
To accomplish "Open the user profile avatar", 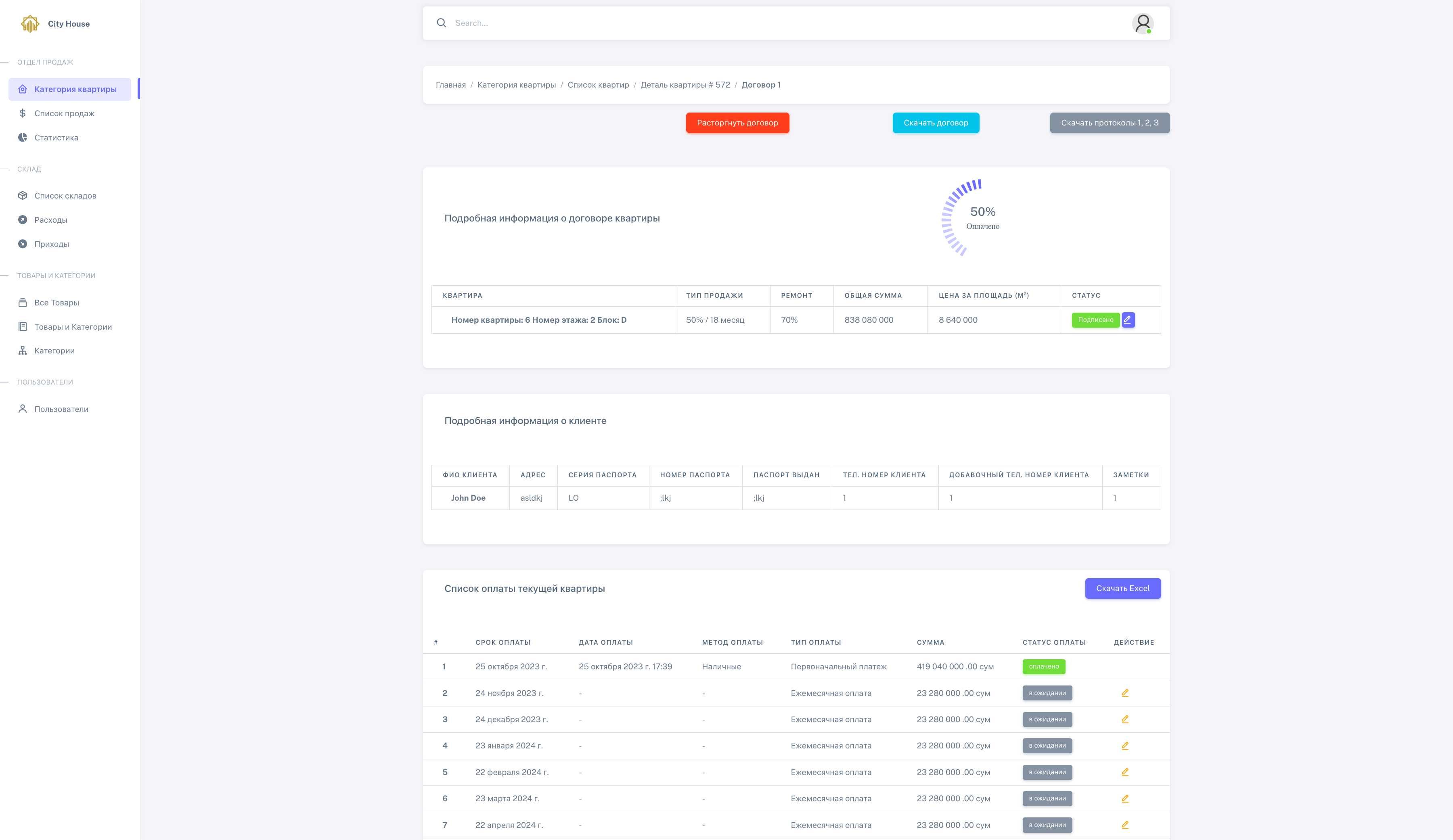I will coord(1142,24).
